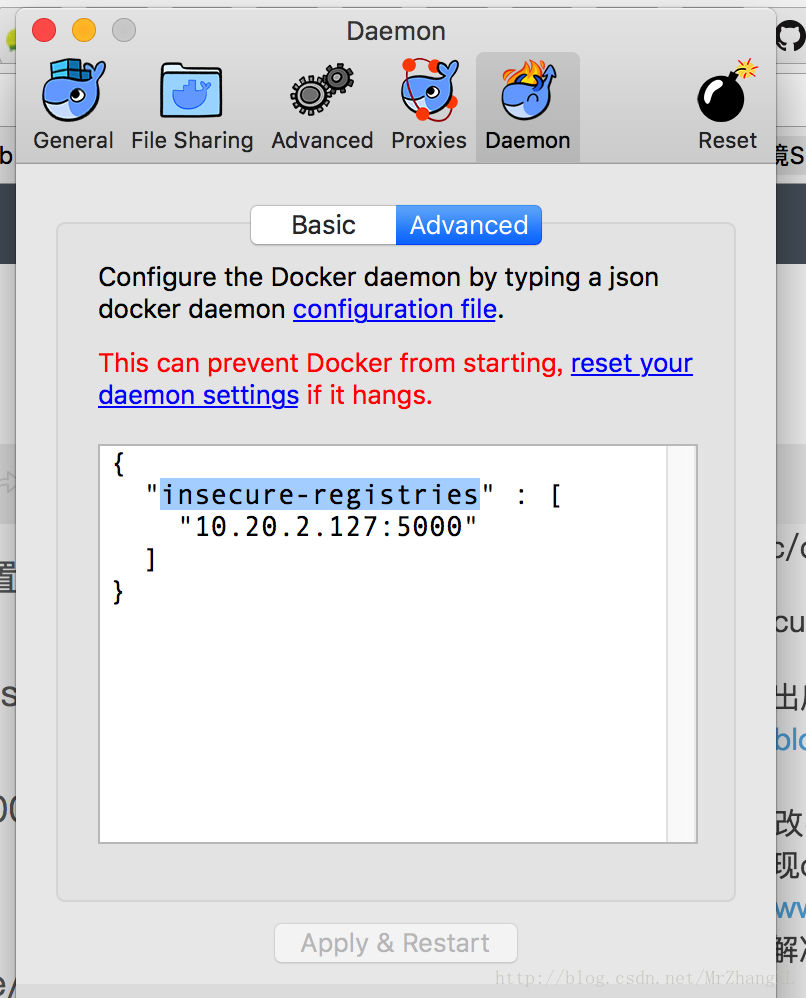Image resolution: width=806 pixels, height=998 pixels.
Task: Open the configuration file link
Action: (x=394, y=309)
